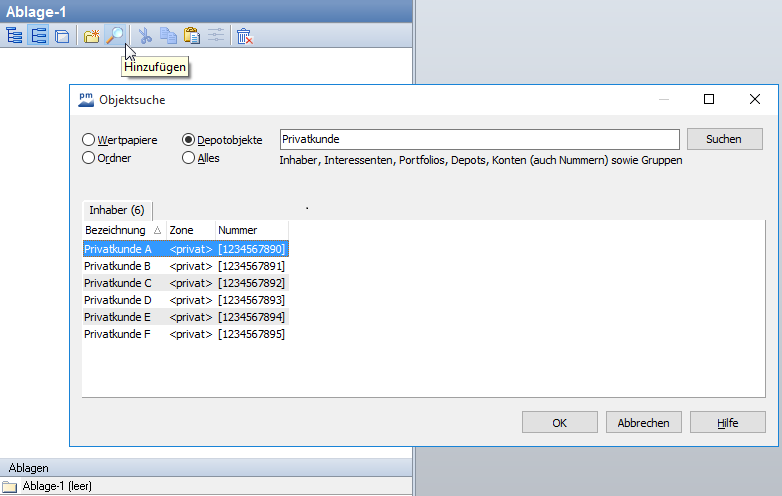Select Privatkunde D in the results list

[x=118, y=300]
